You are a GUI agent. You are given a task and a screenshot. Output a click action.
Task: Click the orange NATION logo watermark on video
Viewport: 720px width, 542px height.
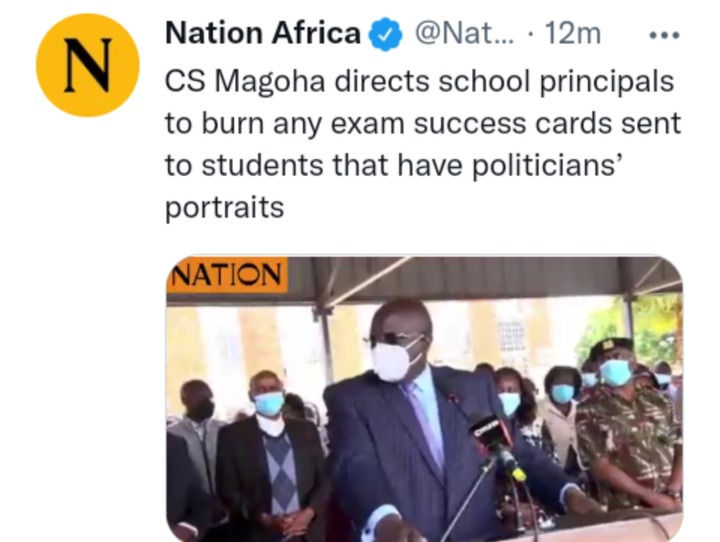(227, 275)
